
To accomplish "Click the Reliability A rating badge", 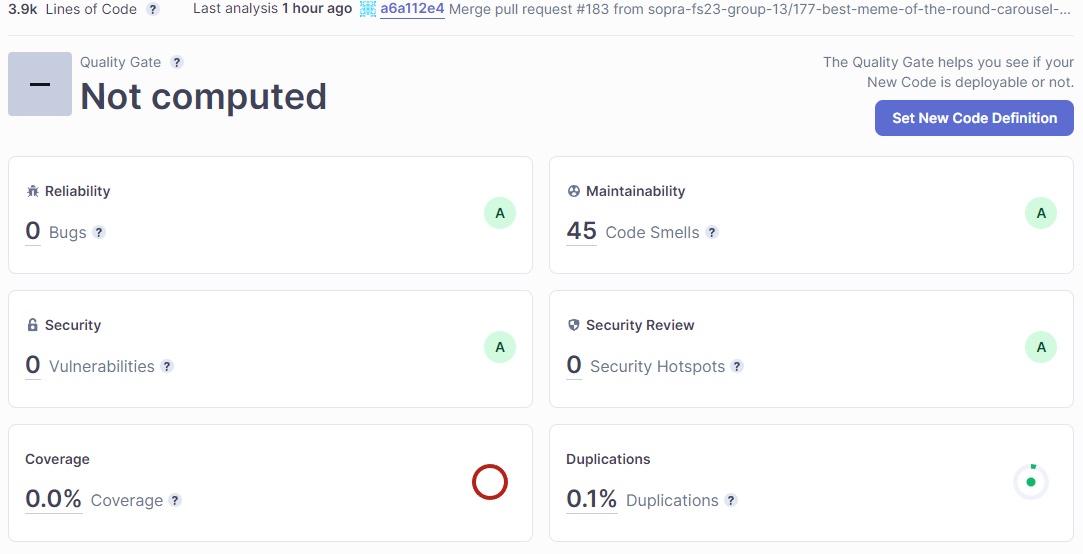I will pos(500,213).
